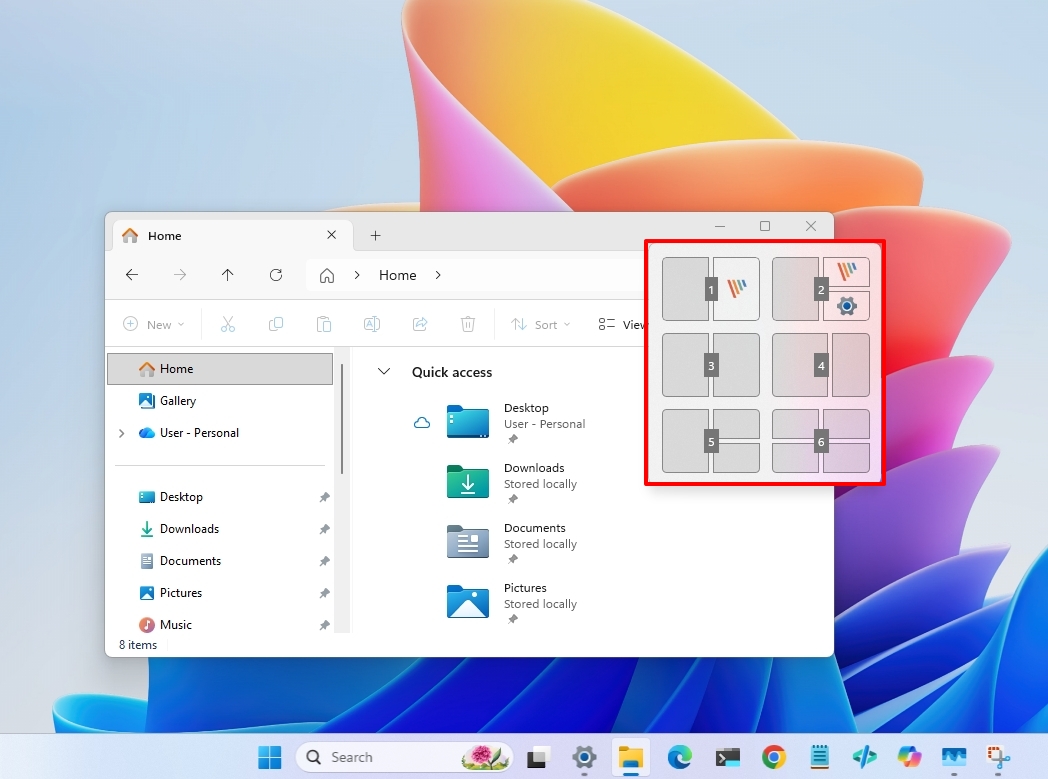Open Notepad from the taskbar
The image size is (1048, 779).
(819, 757)
